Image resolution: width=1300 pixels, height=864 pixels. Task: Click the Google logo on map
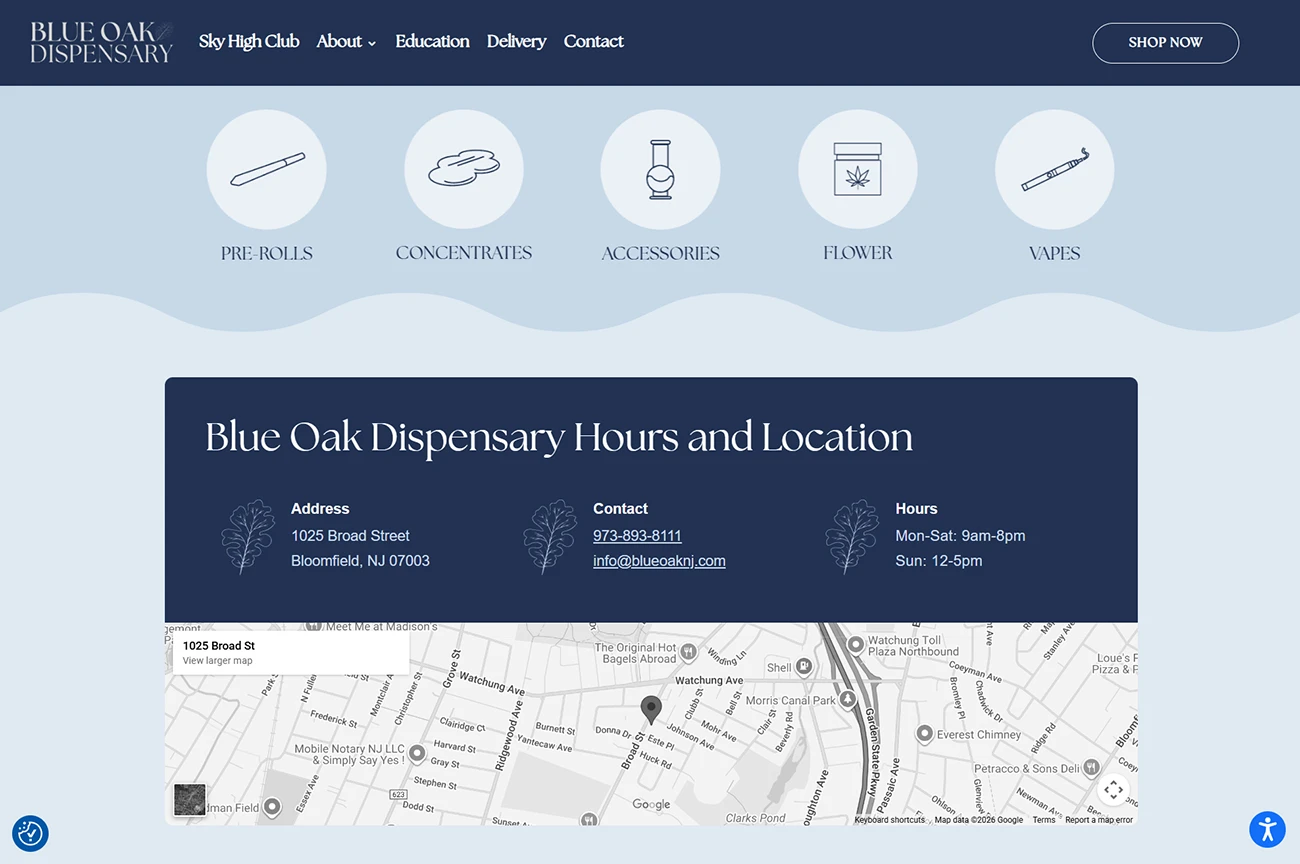pos(651,805)
